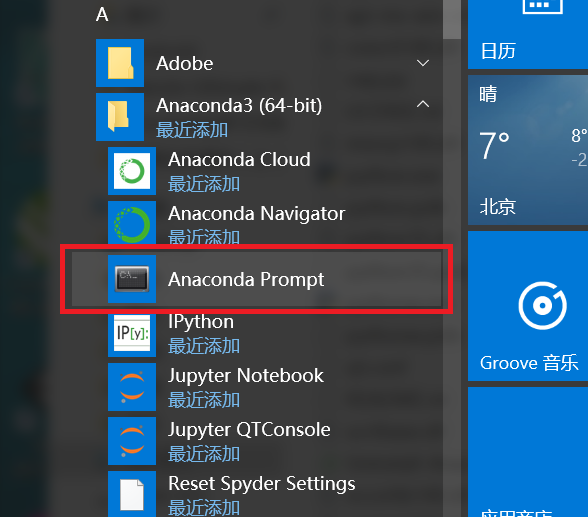This screenshot has height=517, width=588.
Task: Click the Jupyter QTConsole icon
Action: coord(132,441)
